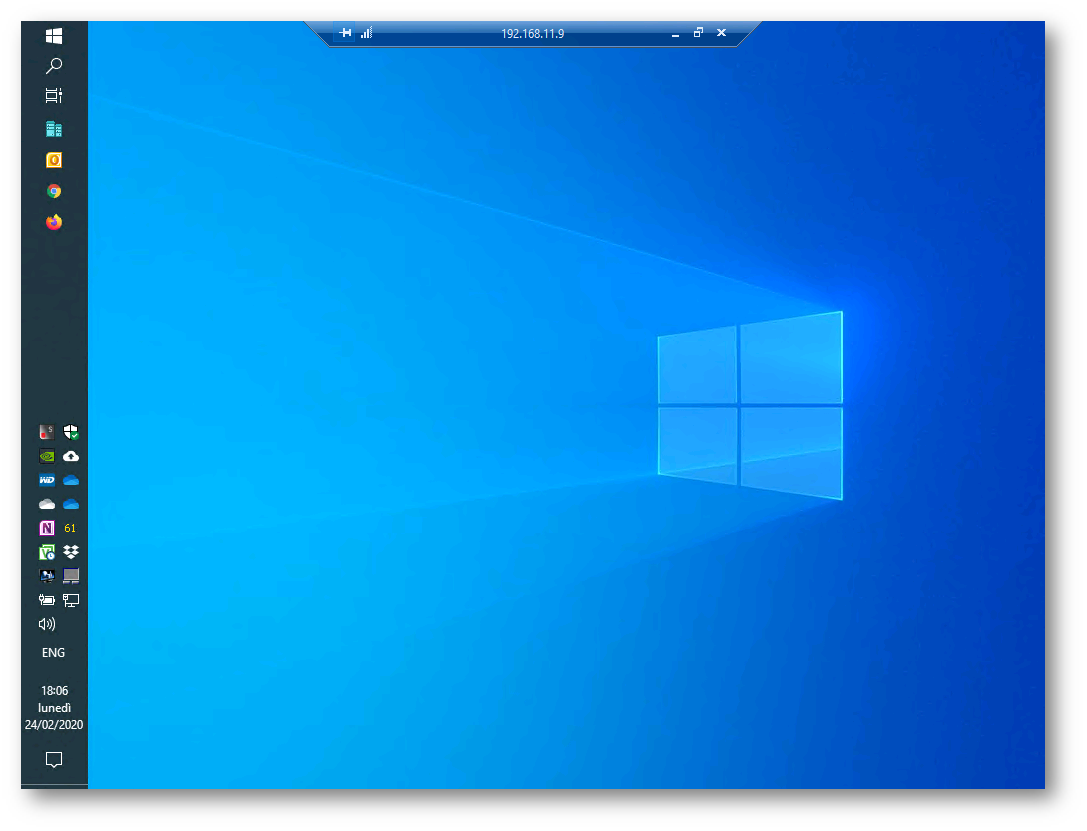Minimize the 192.168.11.9 remote session
Screen dimensions: 1087x831
(x=675, y=33)
